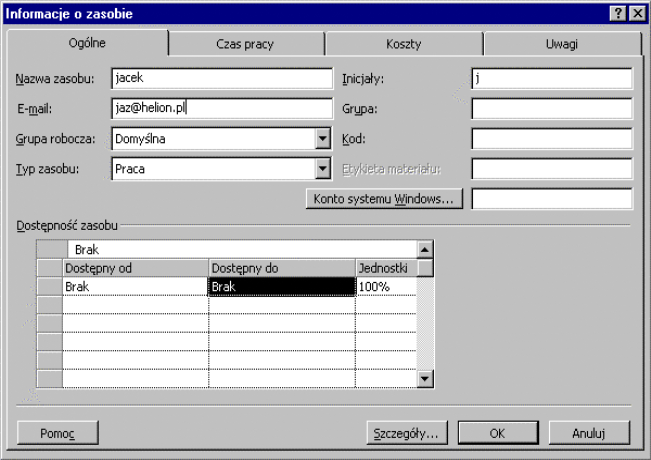This screenshot has height=460, width=651.
Task: Go to the Ogólne tab
Action: coord(86,43)
